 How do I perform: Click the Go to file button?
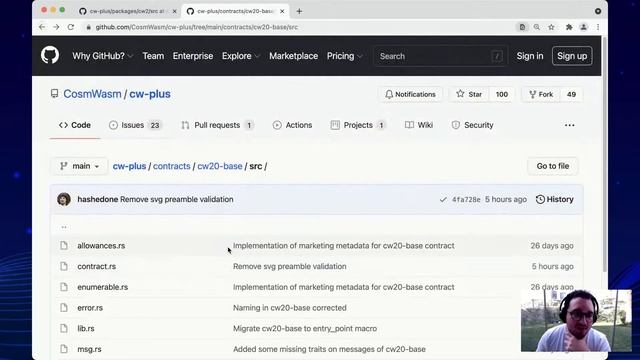pos(553,166)
